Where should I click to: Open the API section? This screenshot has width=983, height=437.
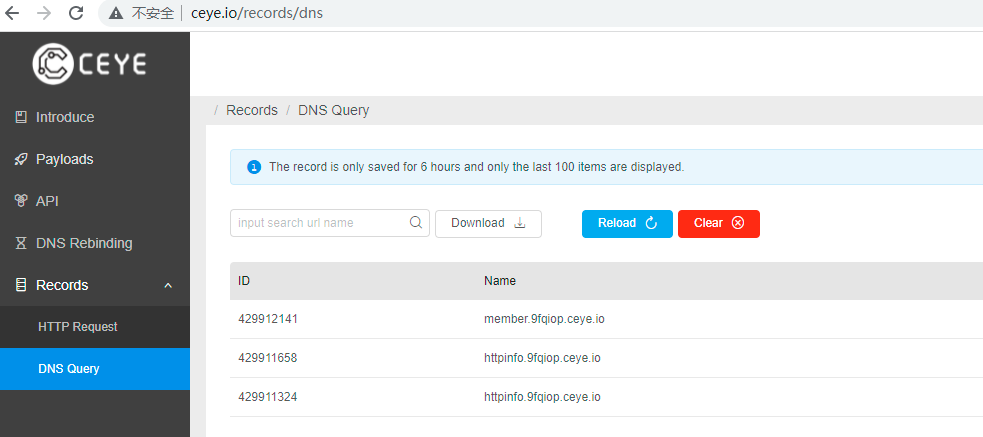pyautogui.click(x=47, y=201)
